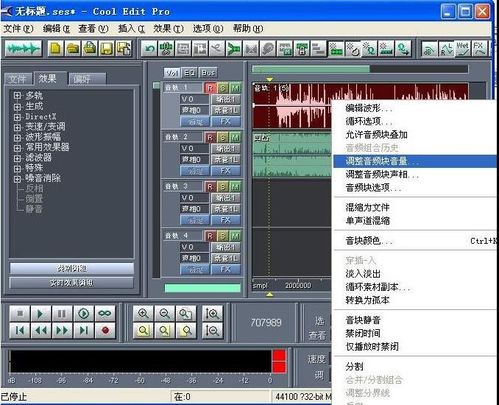The width and height of the screenshot is (499, 405).
Task: Expand the 波形振幅 tree node
Action: (x=17, y=137)
